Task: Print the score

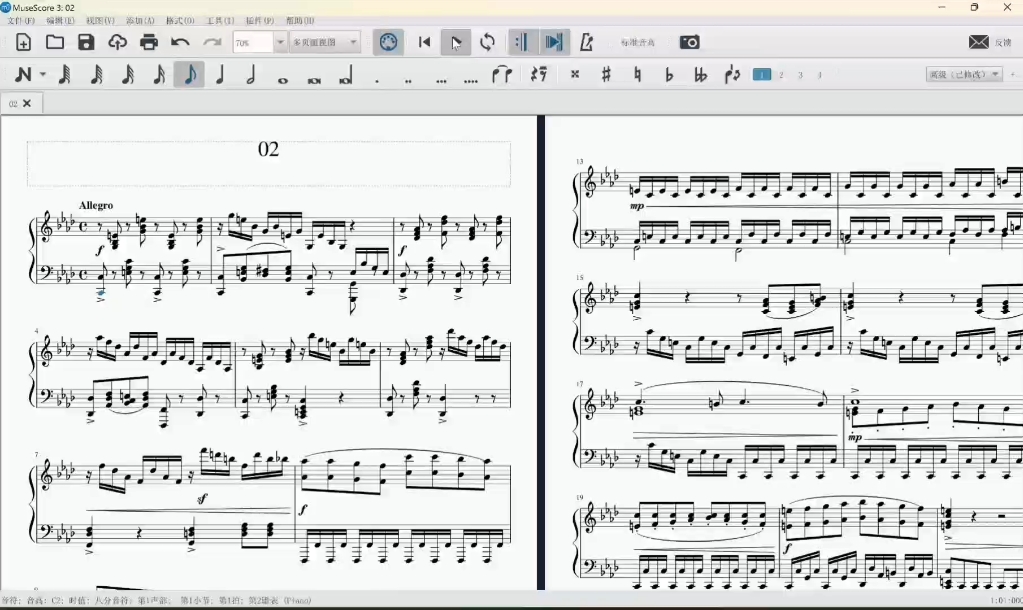Action: (x=149, y=42)
